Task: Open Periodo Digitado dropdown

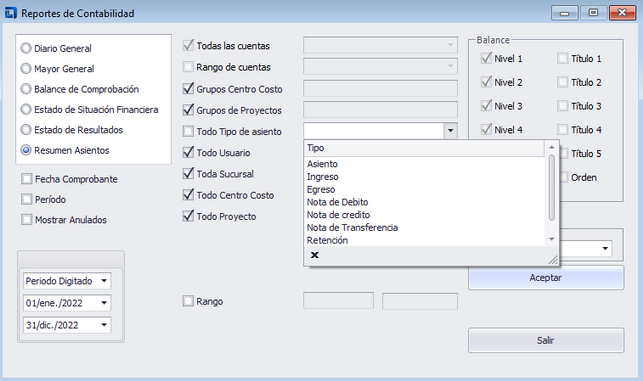Action: point(104,281)
